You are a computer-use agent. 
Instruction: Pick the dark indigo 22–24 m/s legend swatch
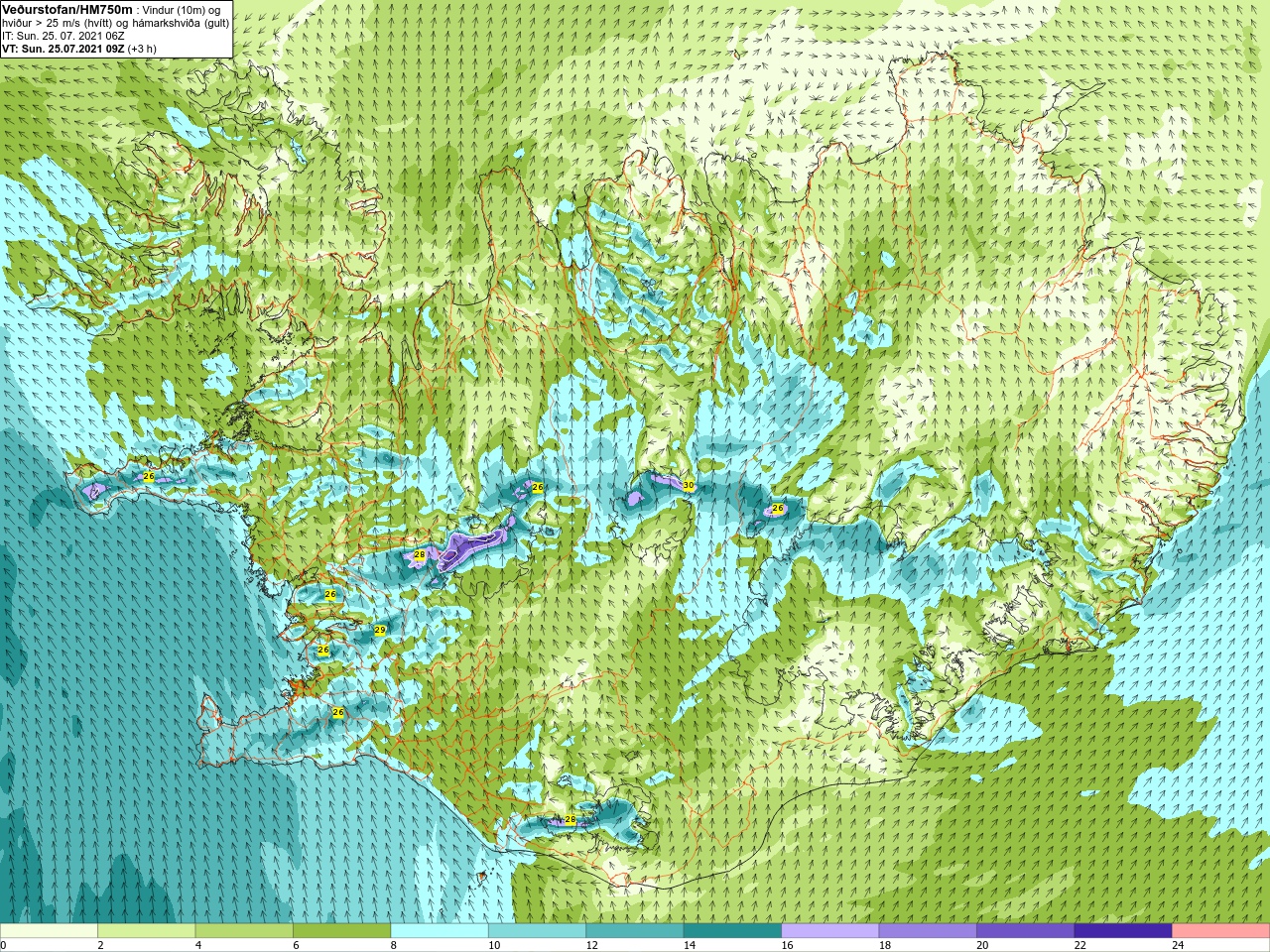1123,931
